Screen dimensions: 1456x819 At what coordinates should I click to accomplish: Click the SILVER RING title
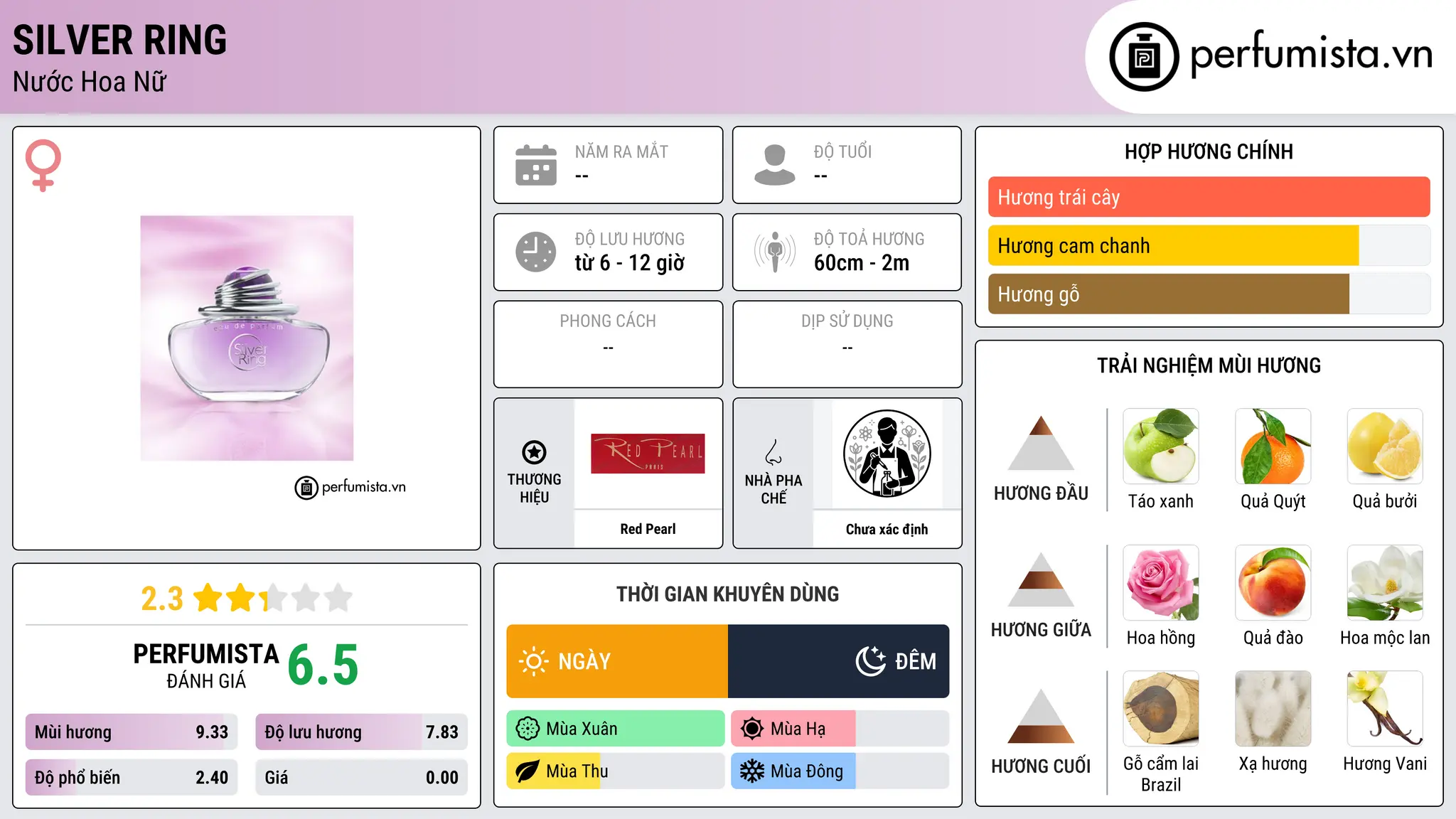[x=119, y=40]
